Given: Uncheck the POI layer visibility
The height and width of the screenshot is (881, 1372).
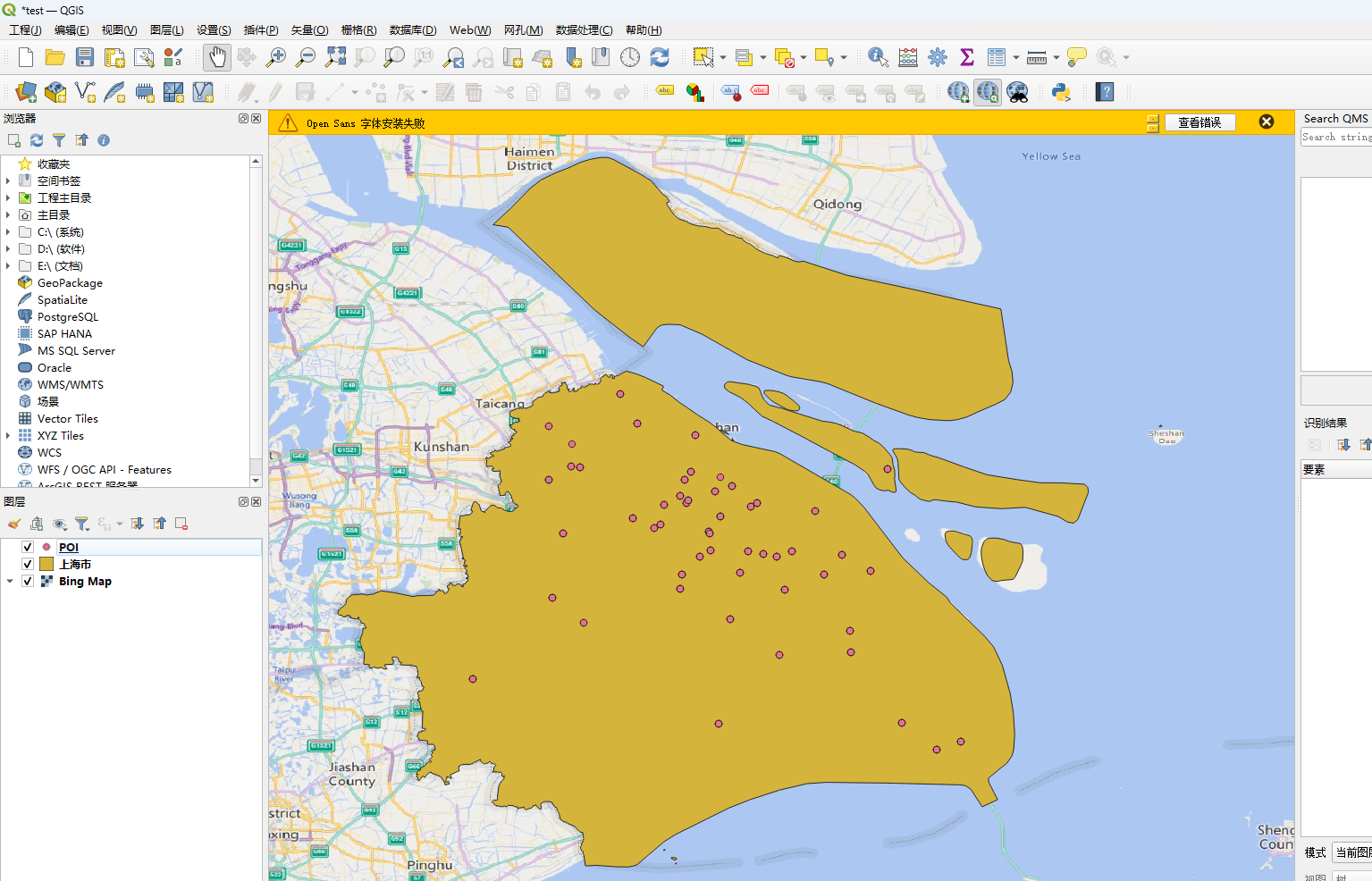Looking at the screenshot, I should pos(28,547).
